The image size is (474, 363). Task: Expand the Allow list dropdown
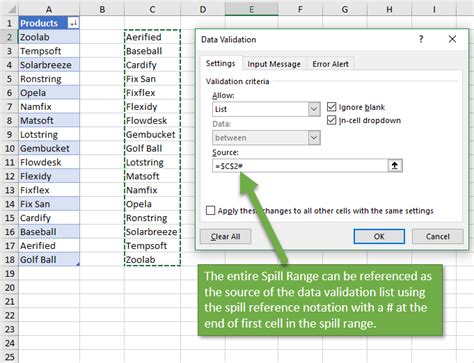coord(314,109)
